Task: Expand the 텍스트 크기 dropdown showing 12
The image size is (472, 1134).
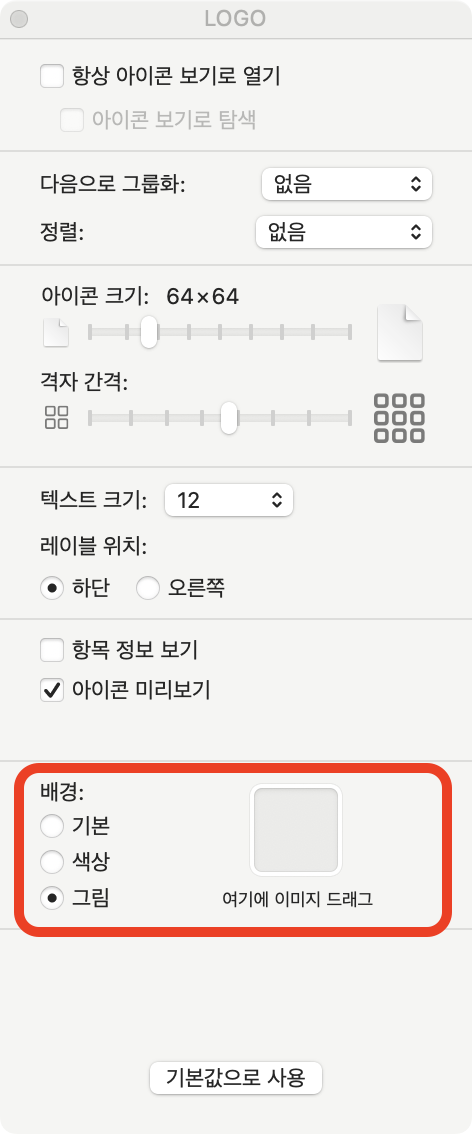Action: [229, 500]
